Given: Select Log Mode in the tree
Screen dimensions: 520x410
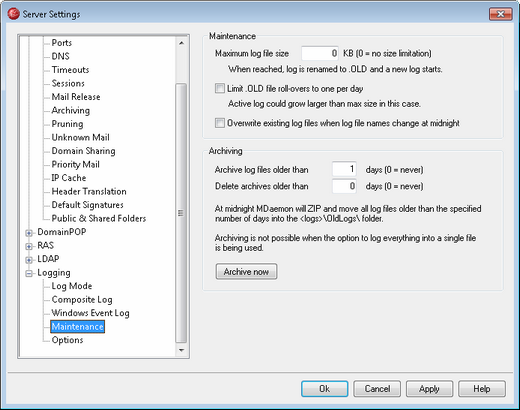Looking at the screenshot, I should (x=72, y=286).
